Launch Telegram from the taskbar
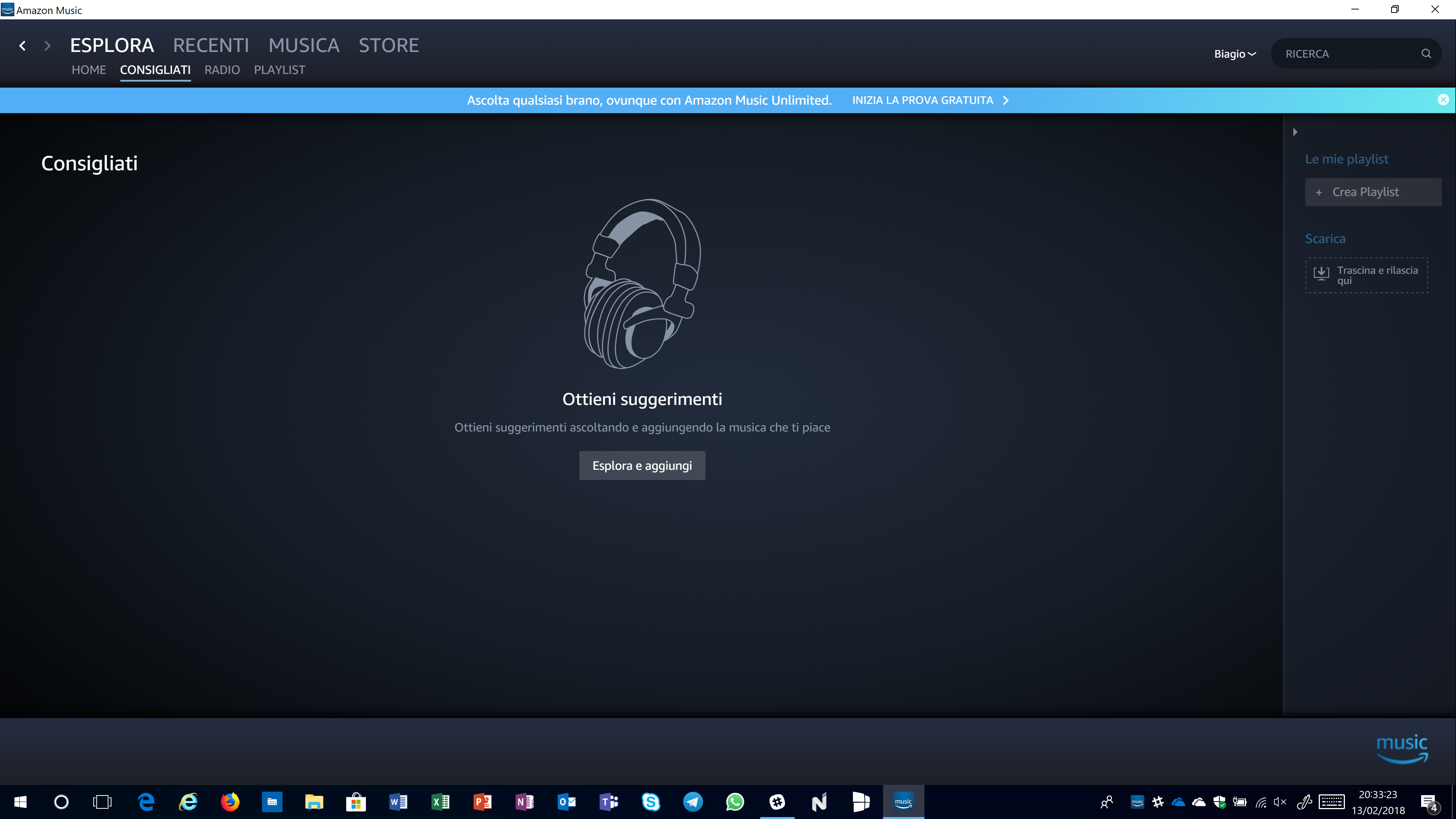This screenshot has width=1456, height=819. click(693, 802)
